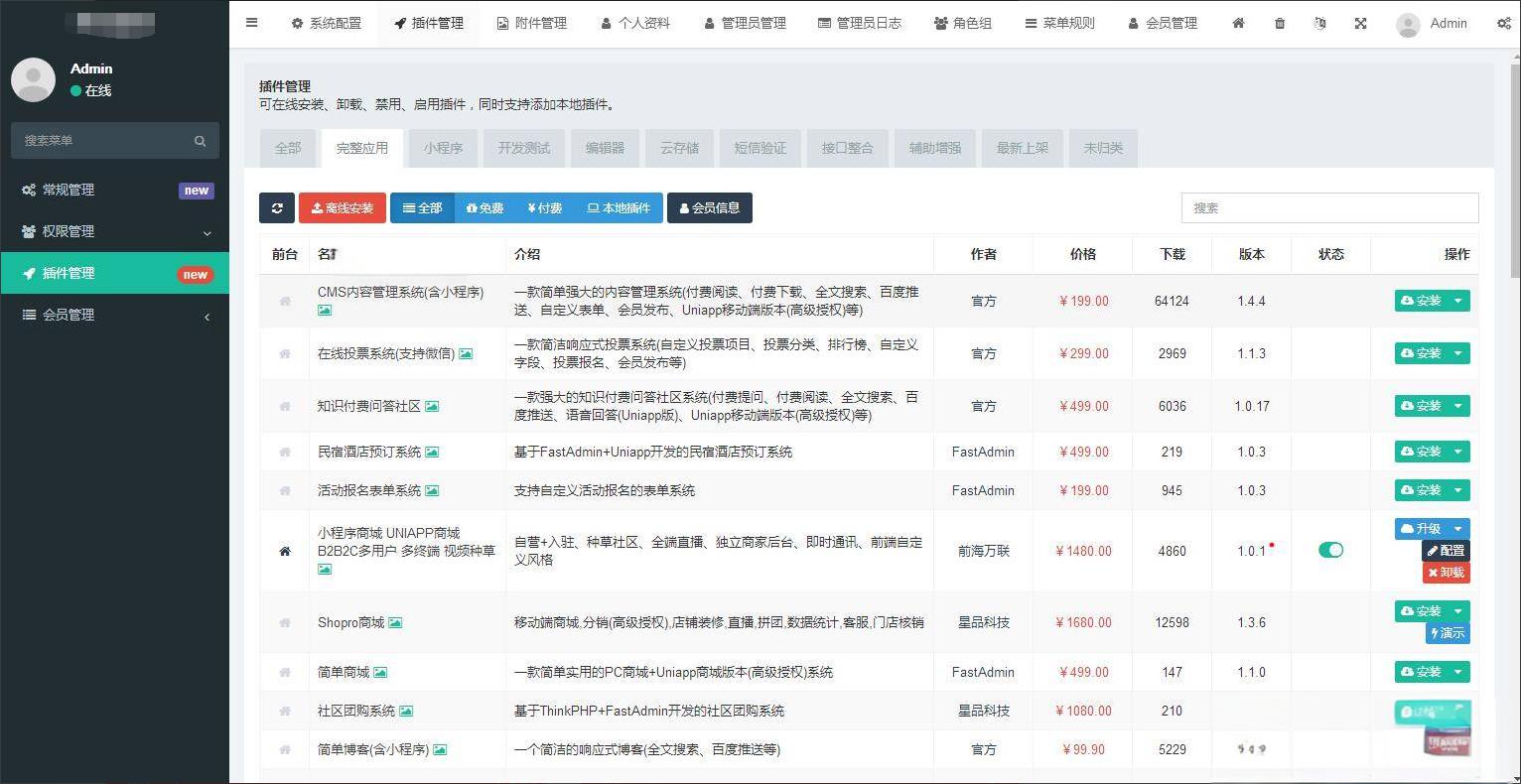Image resolution: width=1521 pixels, height=784 pixels.
Task: Click 升级 button for 小程序商城
Action: (1421, 529)
